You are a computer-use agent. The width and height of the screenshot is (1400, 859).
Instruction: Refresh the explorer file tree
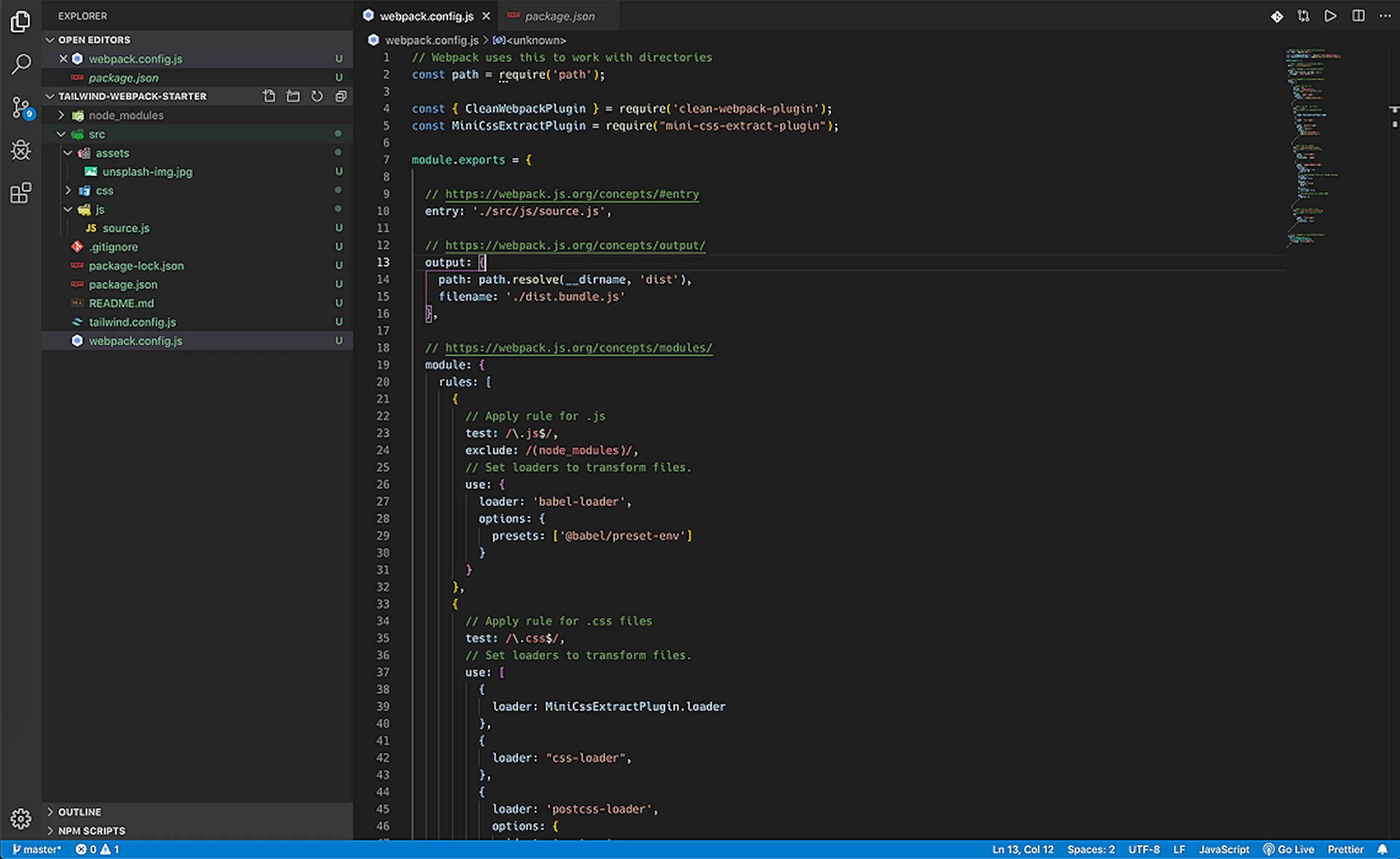coord(316,96)
